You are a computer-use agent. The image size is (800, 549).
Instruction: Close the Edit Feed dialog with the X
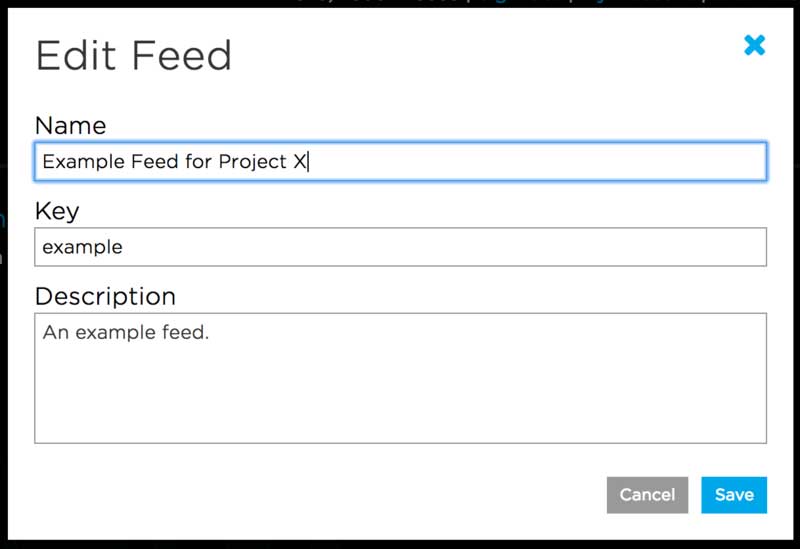point(754,45)
